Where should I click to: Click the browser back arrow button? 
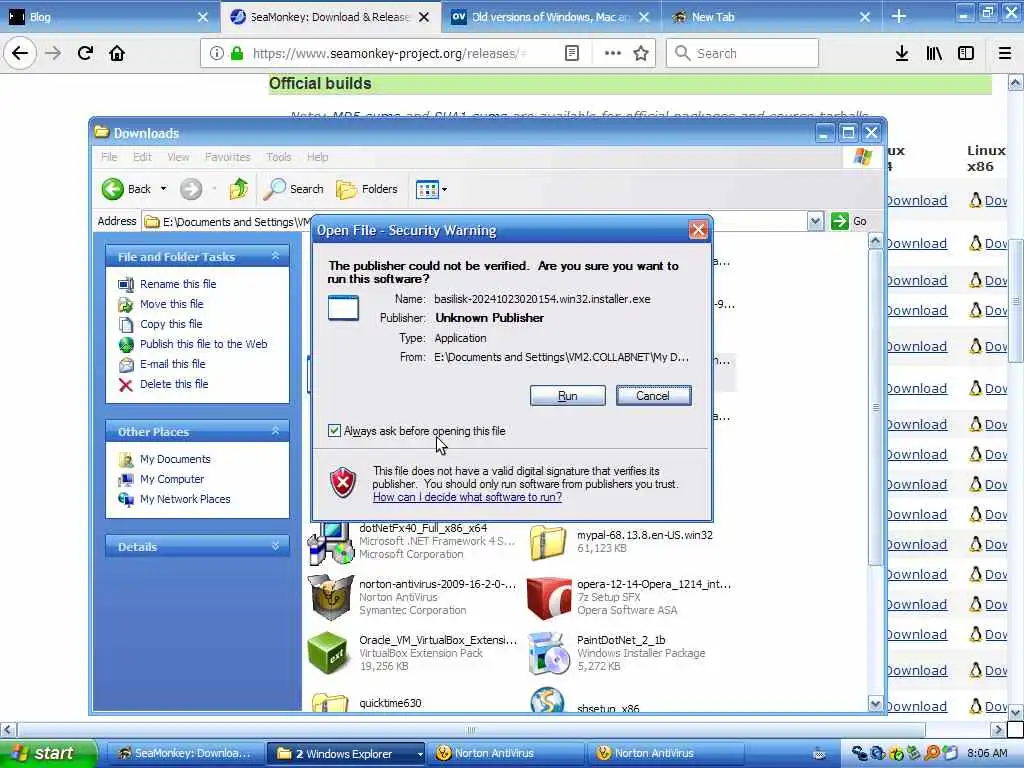pyautogui.click(x=20, y=53)
